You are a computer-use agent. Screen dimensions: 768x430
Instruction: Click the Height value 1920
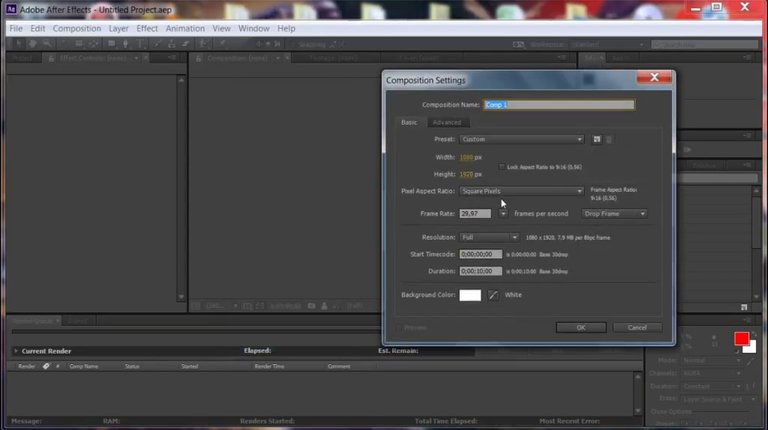(466, 174)
